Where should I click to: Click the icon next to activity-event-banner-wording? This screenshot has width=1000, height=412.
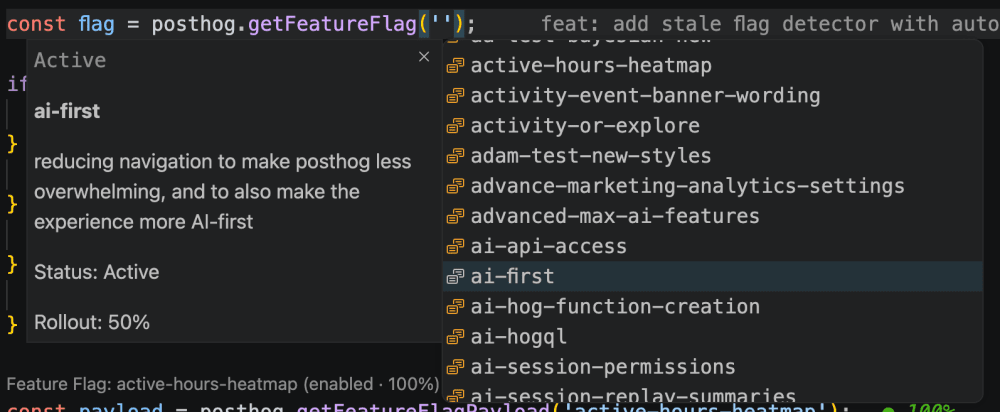coord(455,96)
